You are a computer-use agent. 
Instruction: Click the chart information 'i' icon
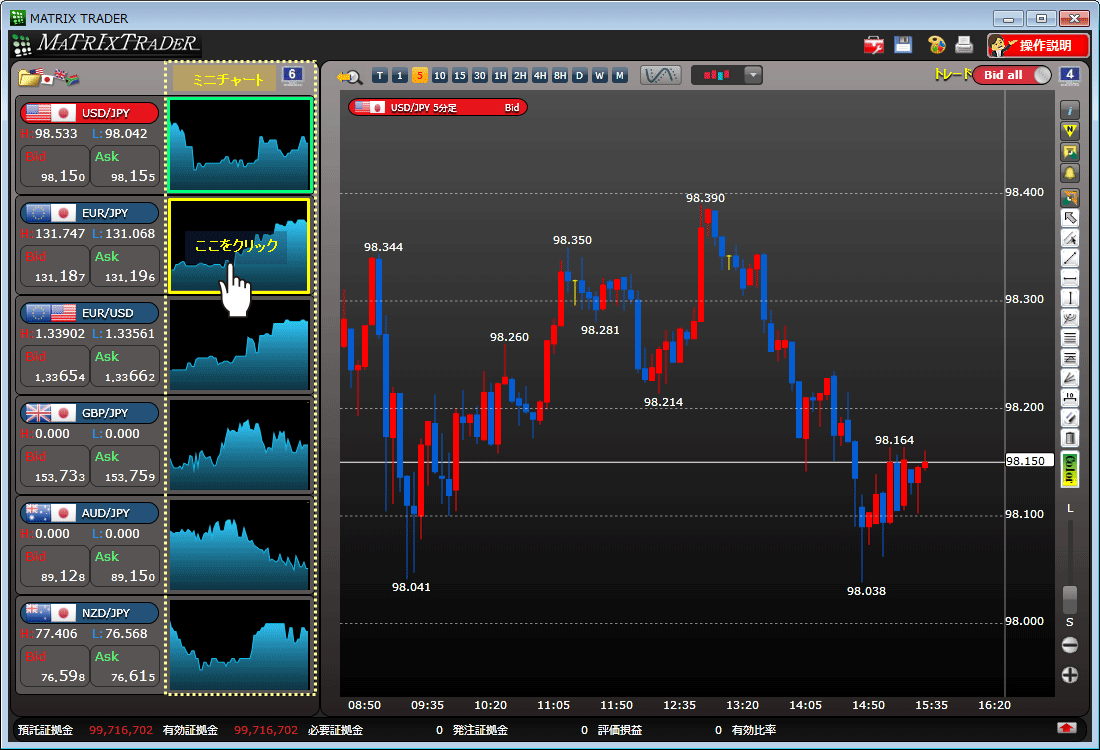coord(1069,110)
